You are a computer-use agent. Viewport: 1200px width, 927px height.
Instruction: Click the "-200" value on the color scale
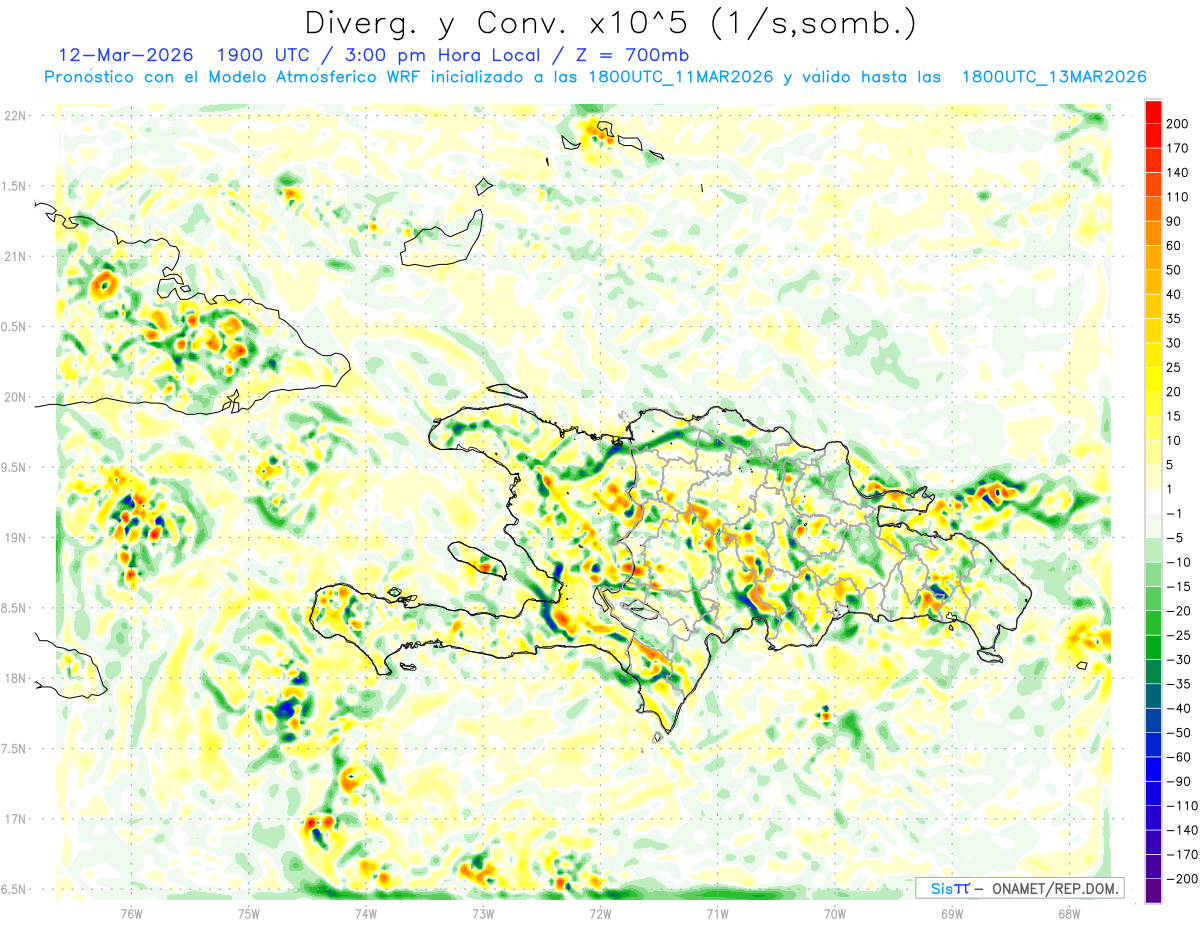1183,879
